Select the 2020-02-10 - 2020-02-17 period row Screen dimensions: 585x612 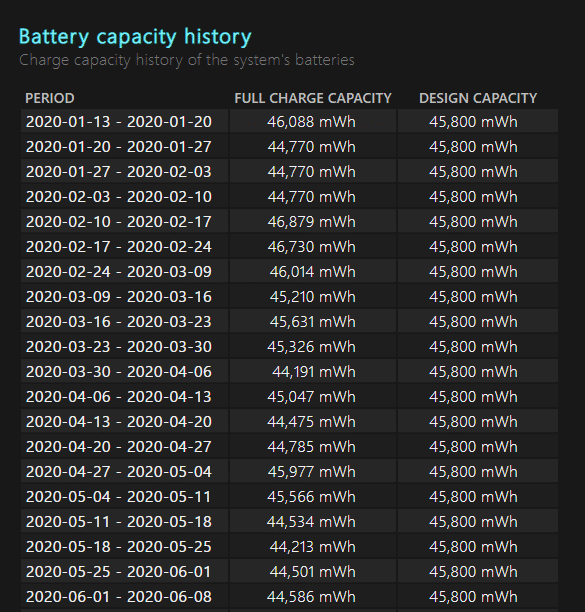click(x=289, y=222)
